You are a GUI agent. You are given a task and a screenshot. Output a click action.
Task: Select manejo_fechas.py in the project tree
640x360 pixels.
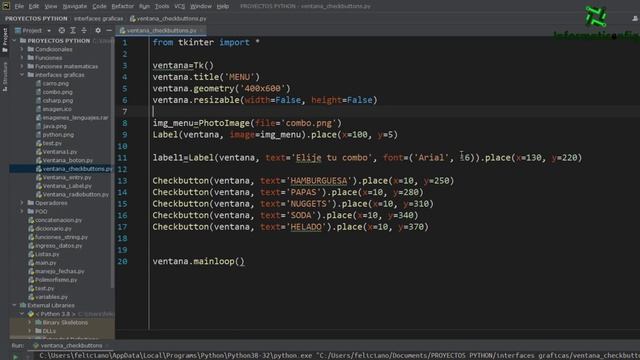[60, 271]
